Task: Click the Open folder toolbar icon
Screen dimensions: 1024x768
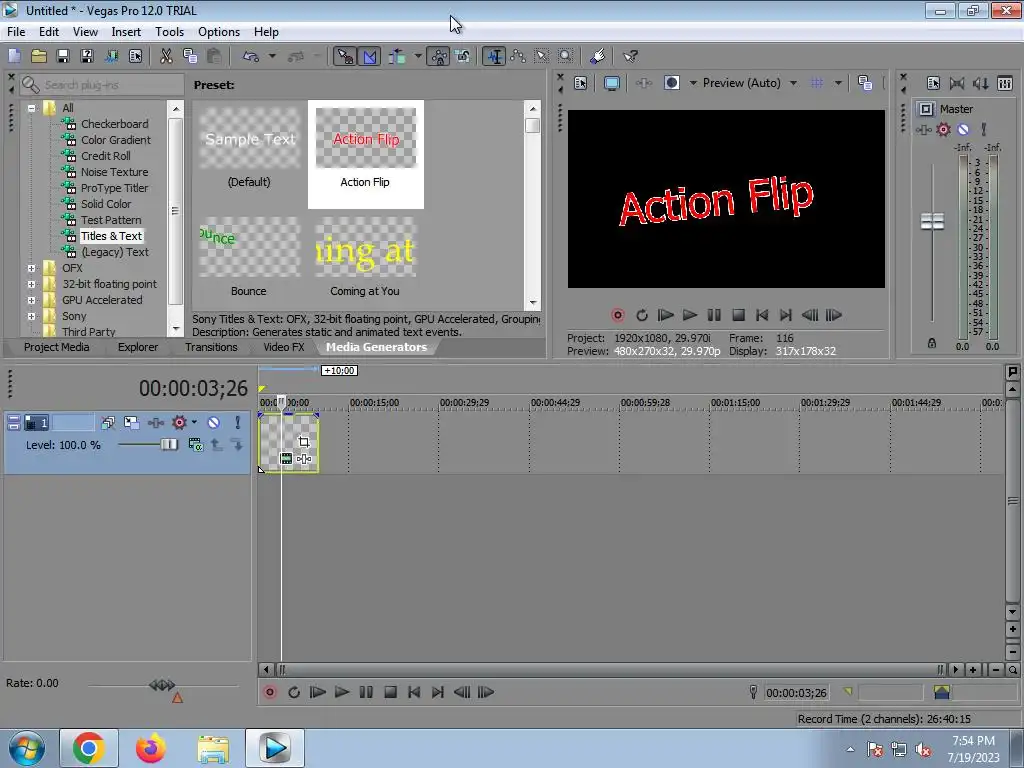Action: [39, 57]
